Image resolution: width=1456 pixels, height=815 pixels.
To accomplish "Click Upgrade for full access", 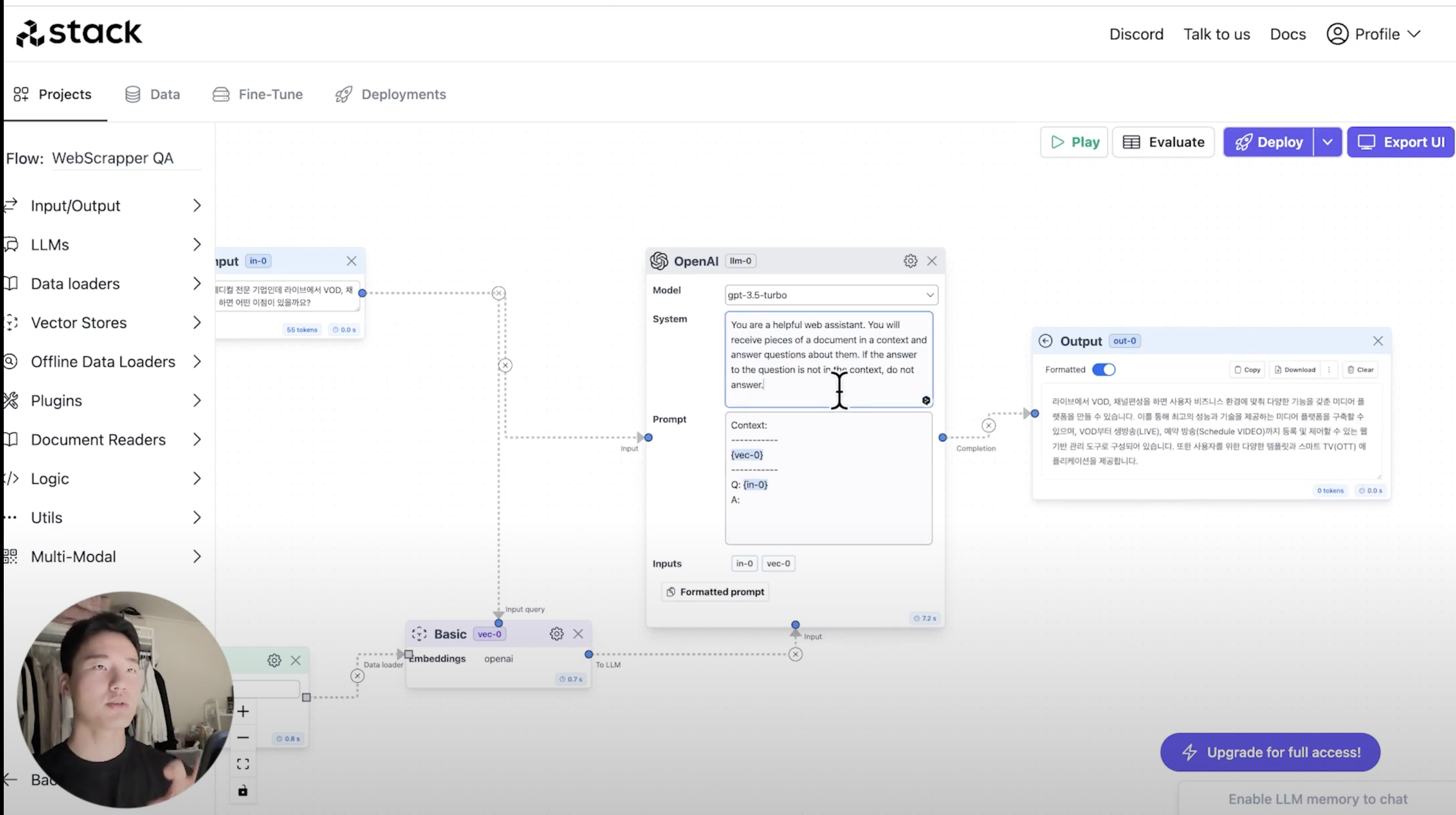I will [1270, 752].
